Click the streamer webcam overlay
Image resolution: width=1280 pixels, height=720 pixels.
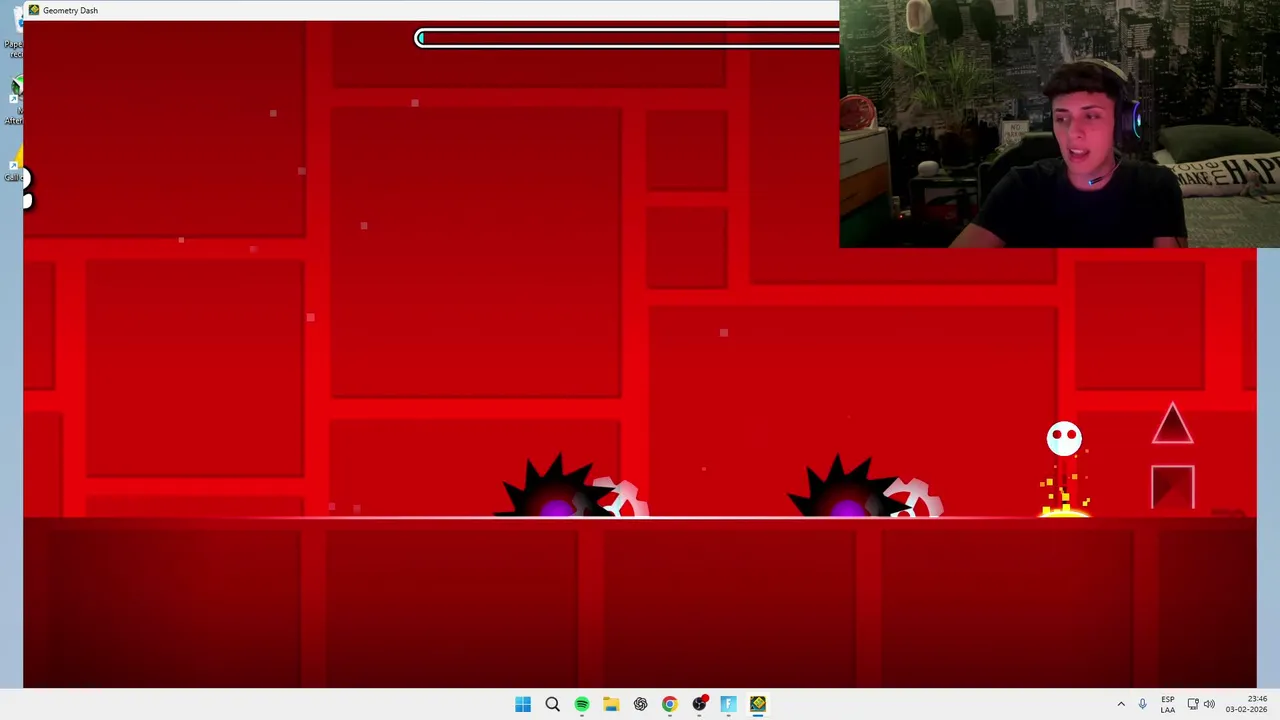tap(1060, 124)
